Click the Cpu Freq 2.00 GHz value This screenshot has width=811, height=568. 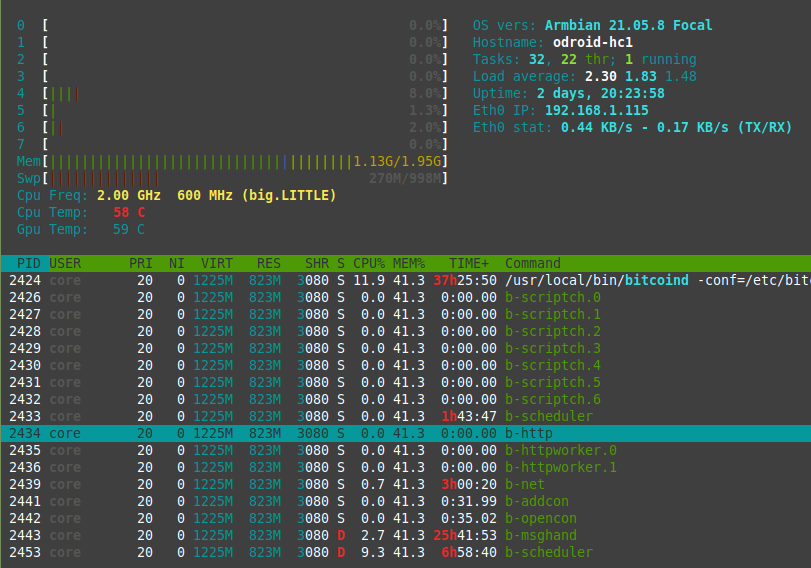129,196
